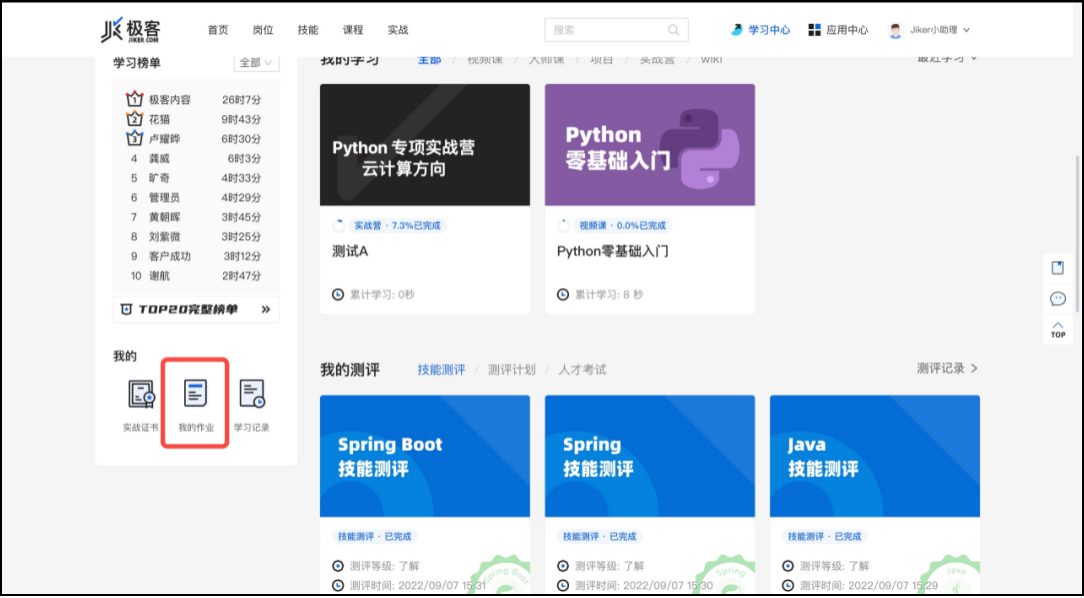Select 龚威 in the ranking list
The width and height of the screenshot is (1084, 598).
(159, 158)
